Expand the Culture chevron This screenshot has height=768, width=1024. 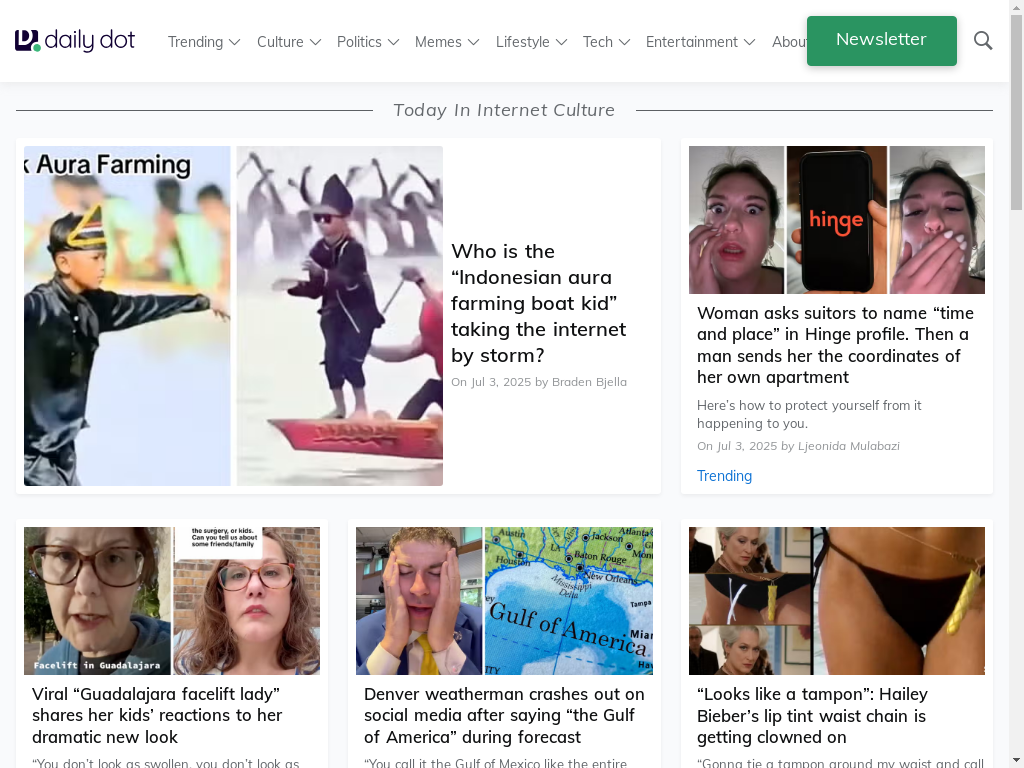tap(315, 42)
